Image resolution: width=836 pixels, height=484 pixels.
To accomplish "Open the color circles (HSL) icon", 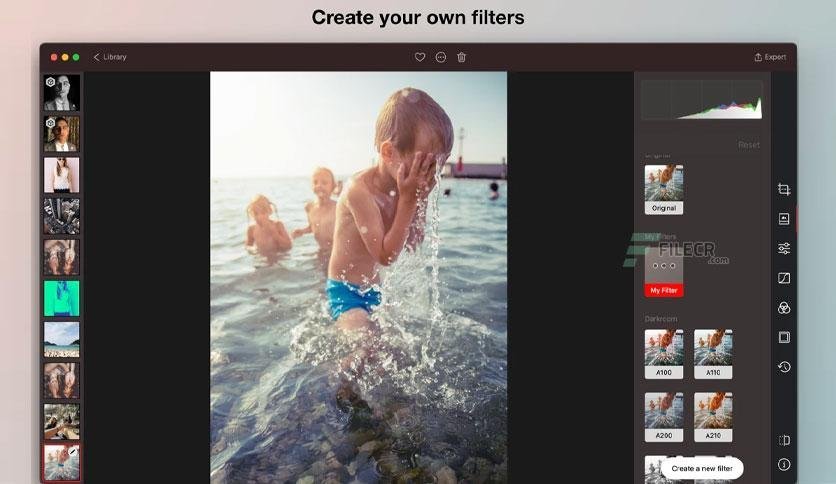I will [x=784, y=308].
